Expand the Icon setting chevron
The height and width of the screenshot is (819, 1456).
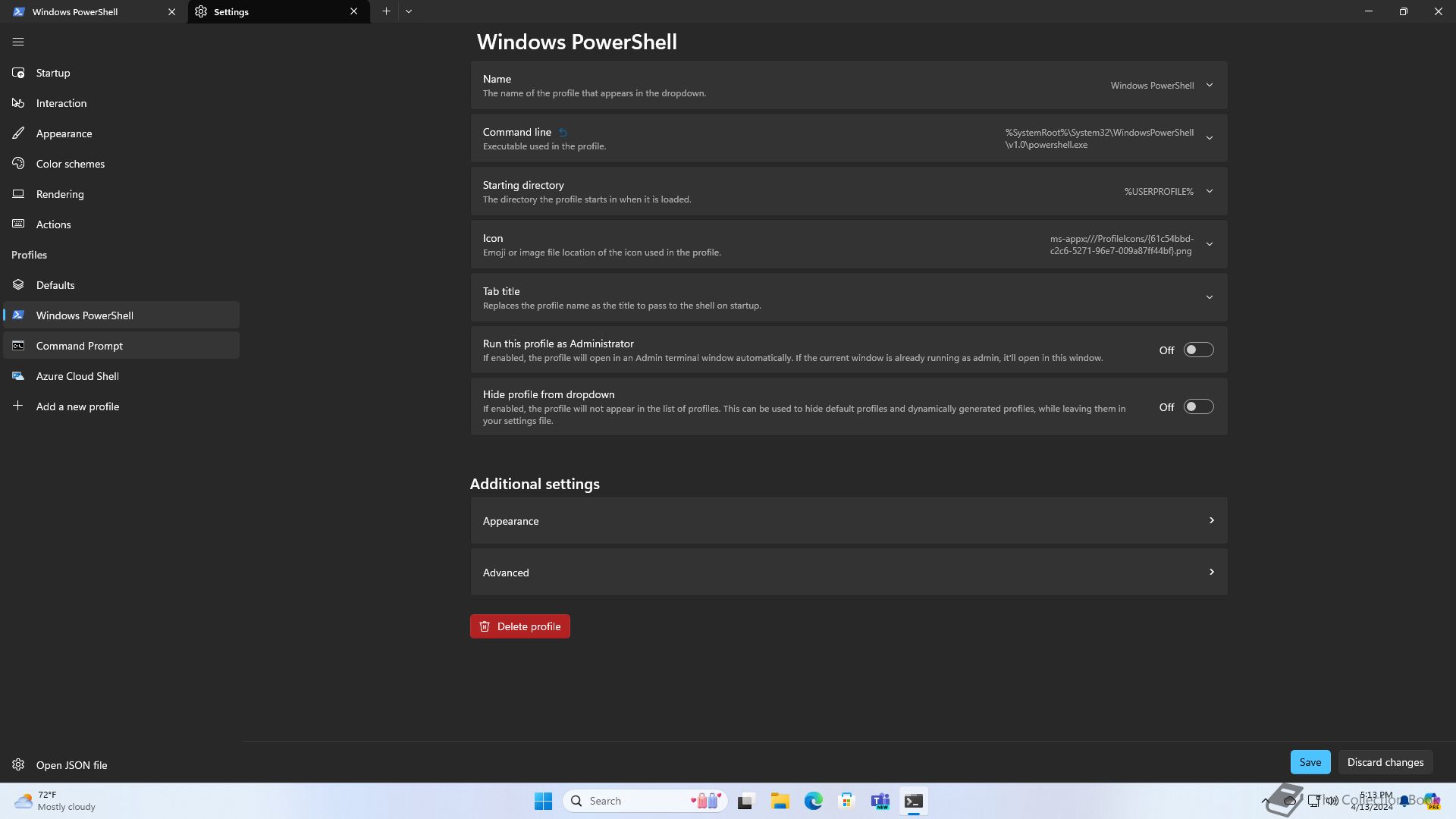coord(1210,244)
